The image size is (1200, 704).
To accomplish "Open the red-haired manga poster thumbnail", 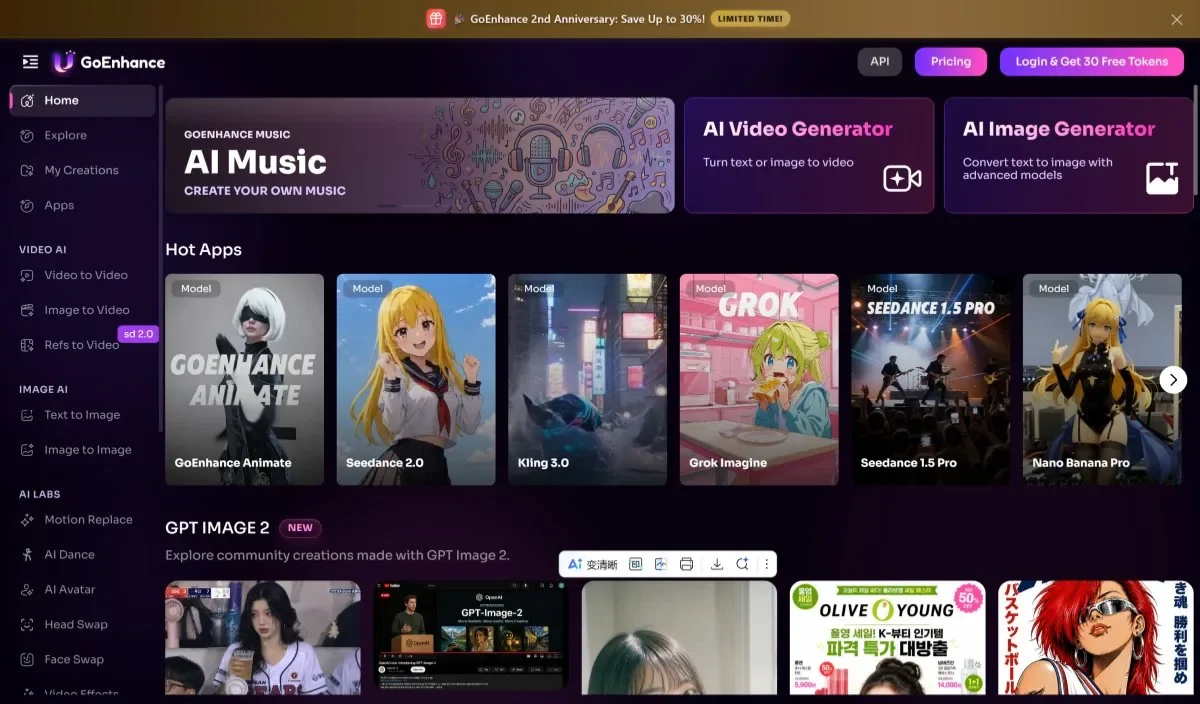I will pyautogui.click(x=1096, y=638).
